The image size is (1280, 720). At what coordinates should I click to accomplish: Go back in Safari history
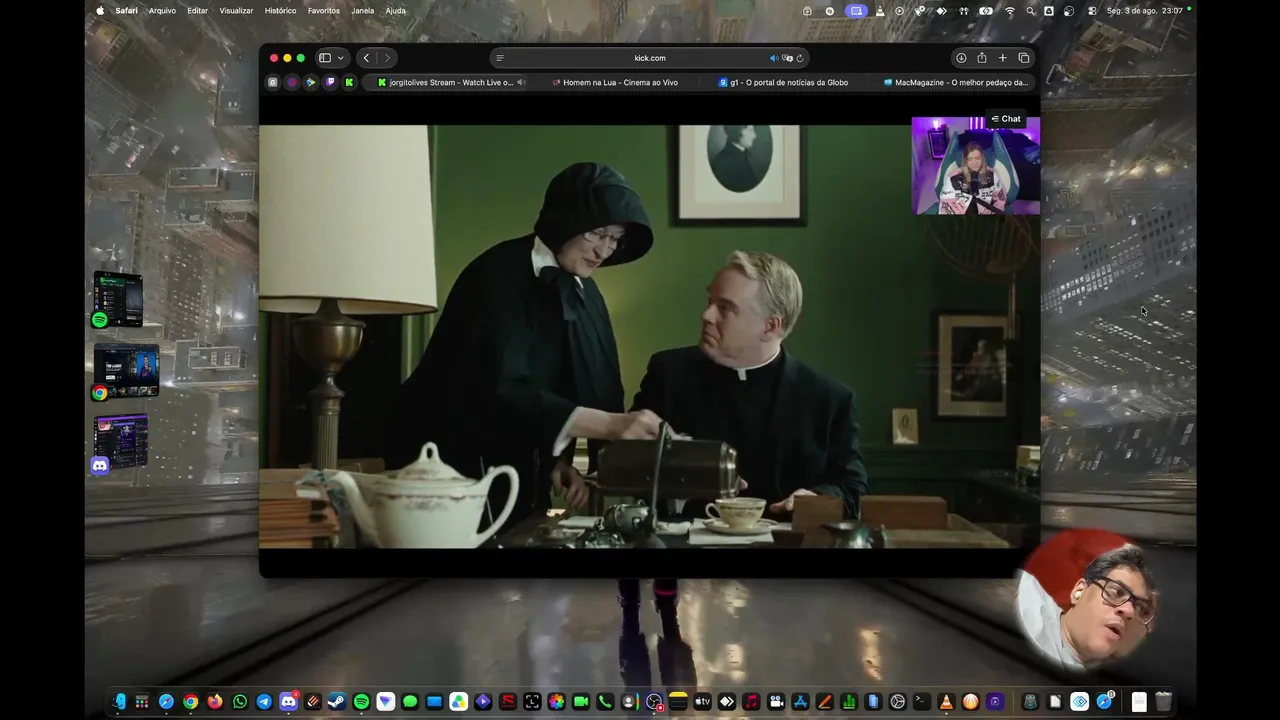[366, 58]
